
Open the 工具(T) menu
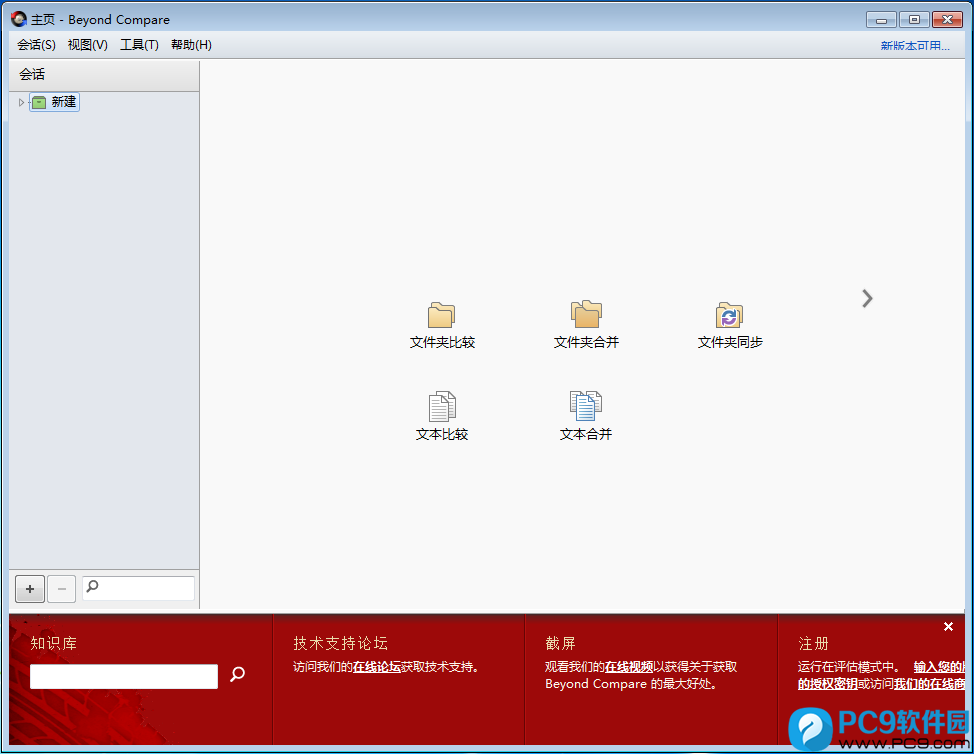pyautogui.click(x=139, y=45)
